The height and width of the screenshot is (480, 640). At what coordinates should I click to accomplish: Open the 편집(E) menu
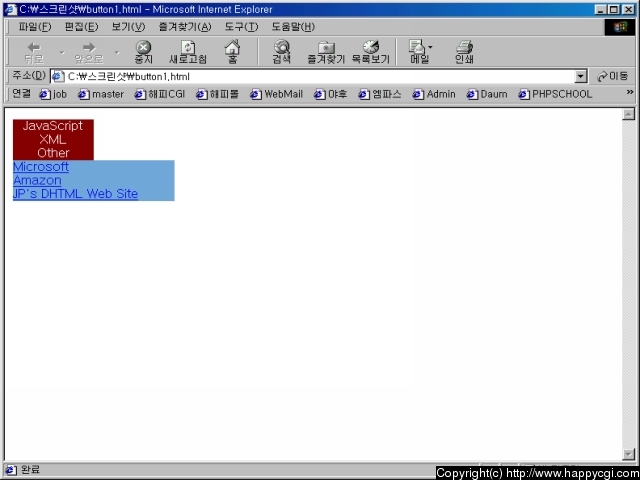pos(81,27)
